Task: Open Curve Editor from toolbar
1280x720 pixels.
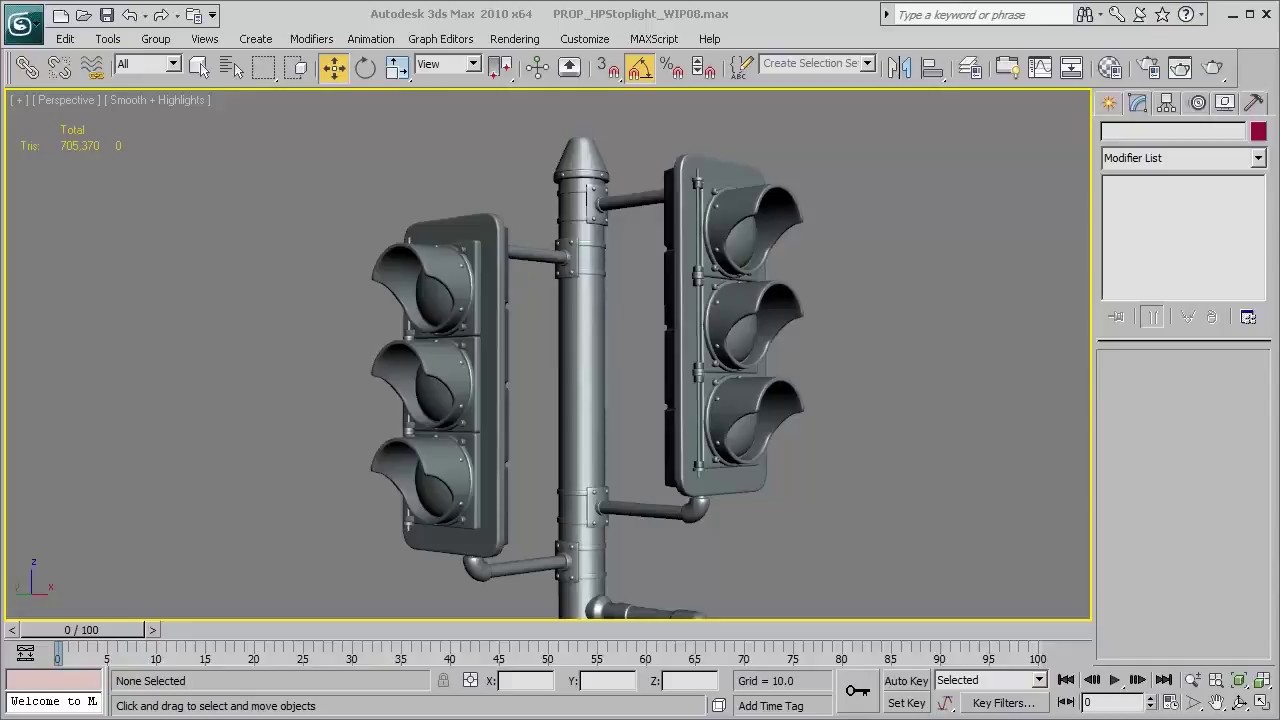Action: coord(1040,68)
